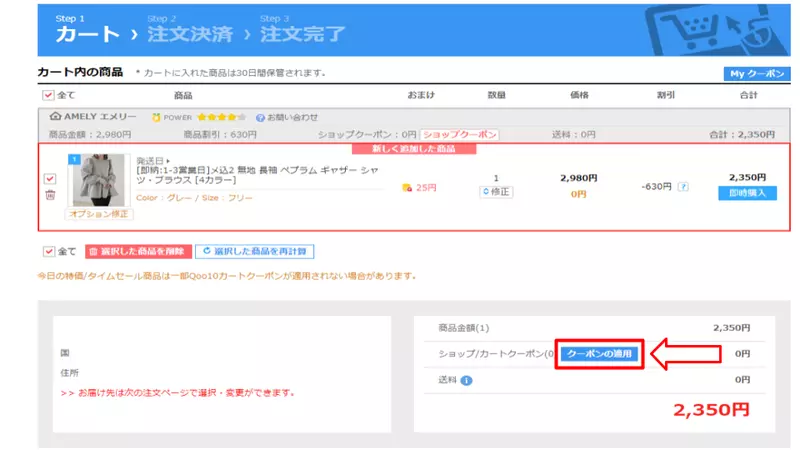The height and width of the screenshot is (450, 800).
Task: Click the POWER seller badge icon
Action: 155,117
